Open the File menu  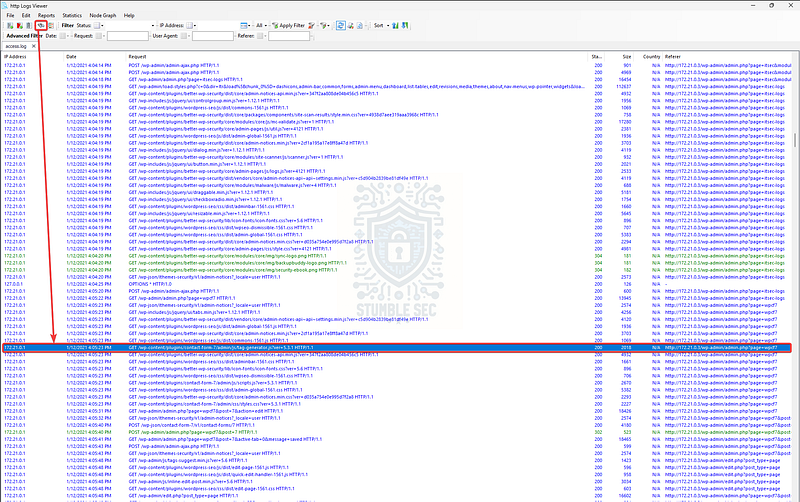(x=10, y=15)
